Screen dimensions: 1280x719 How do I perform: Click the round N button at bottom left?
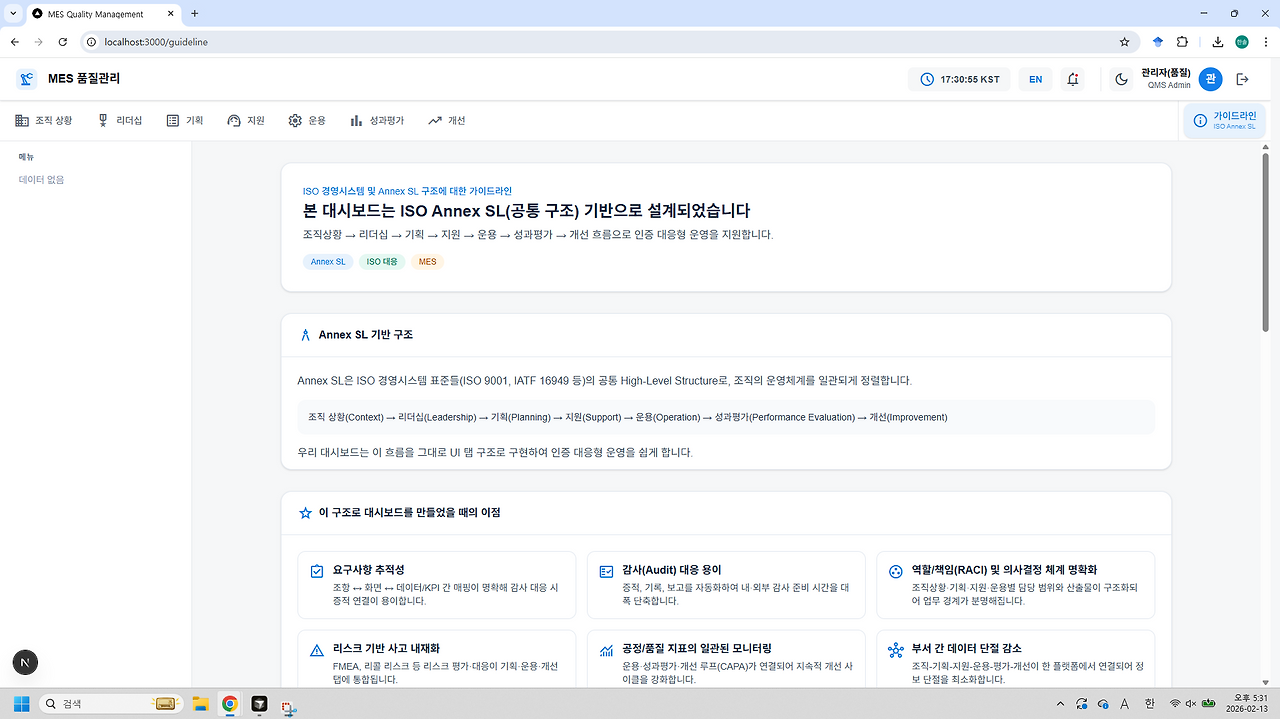tap(25, 661)
